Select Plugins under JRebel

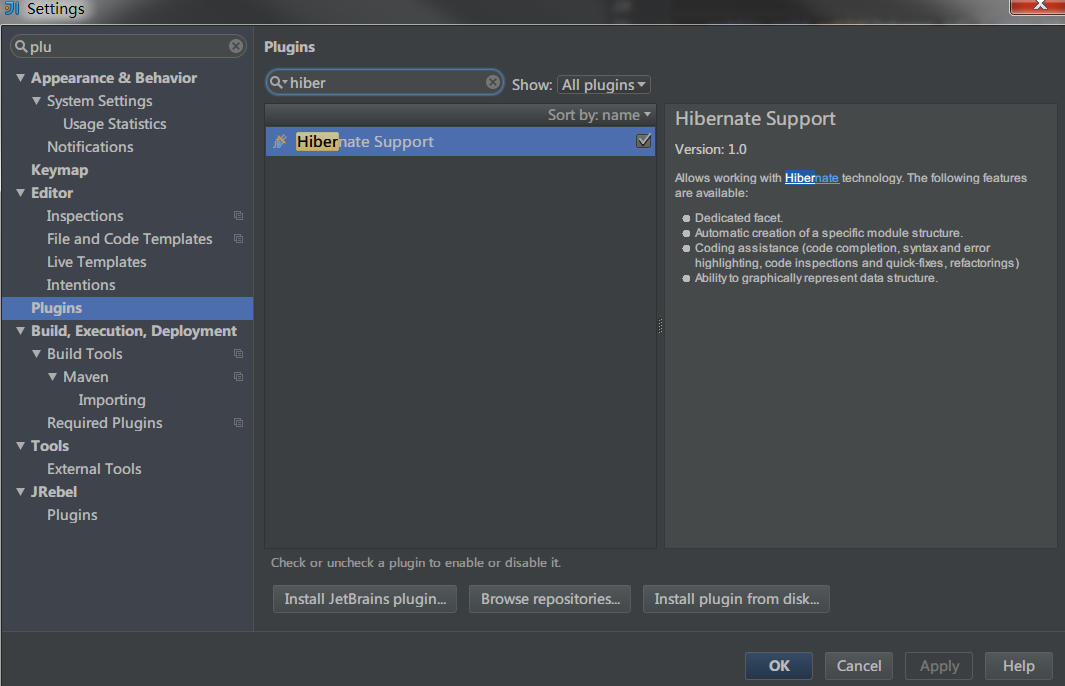72,515
